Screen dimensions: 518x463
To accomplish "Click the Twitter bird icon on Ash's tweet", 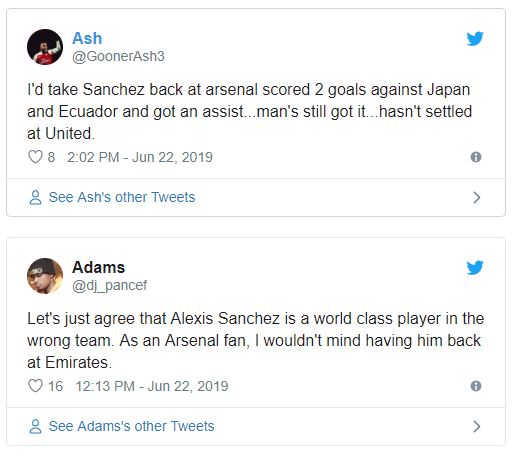I will (475, 39).
